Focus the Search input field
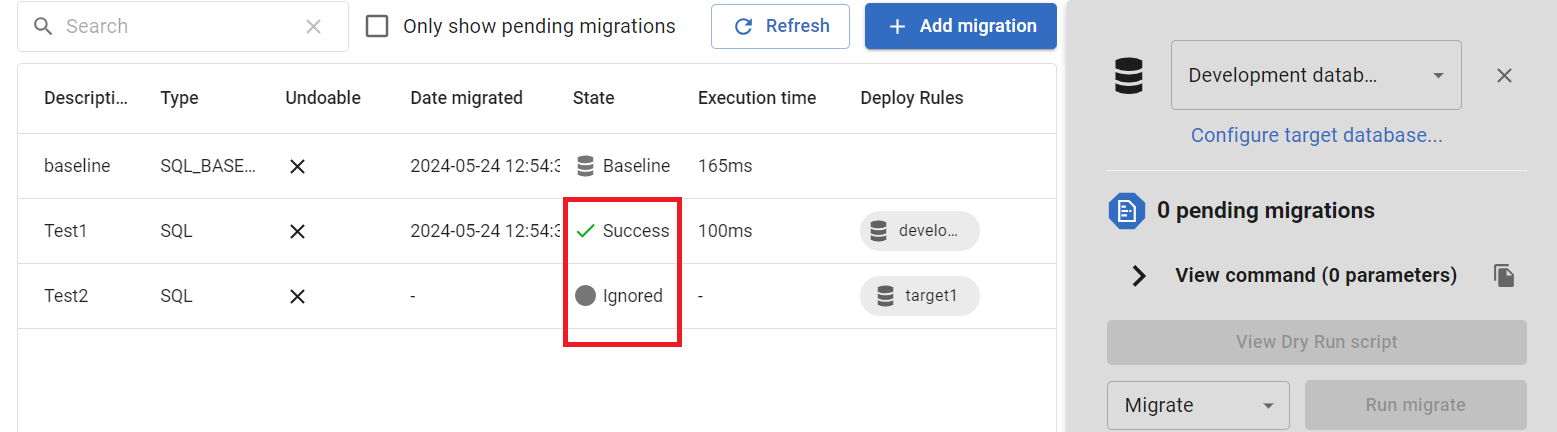The image size is (1557, 432). 180,27
